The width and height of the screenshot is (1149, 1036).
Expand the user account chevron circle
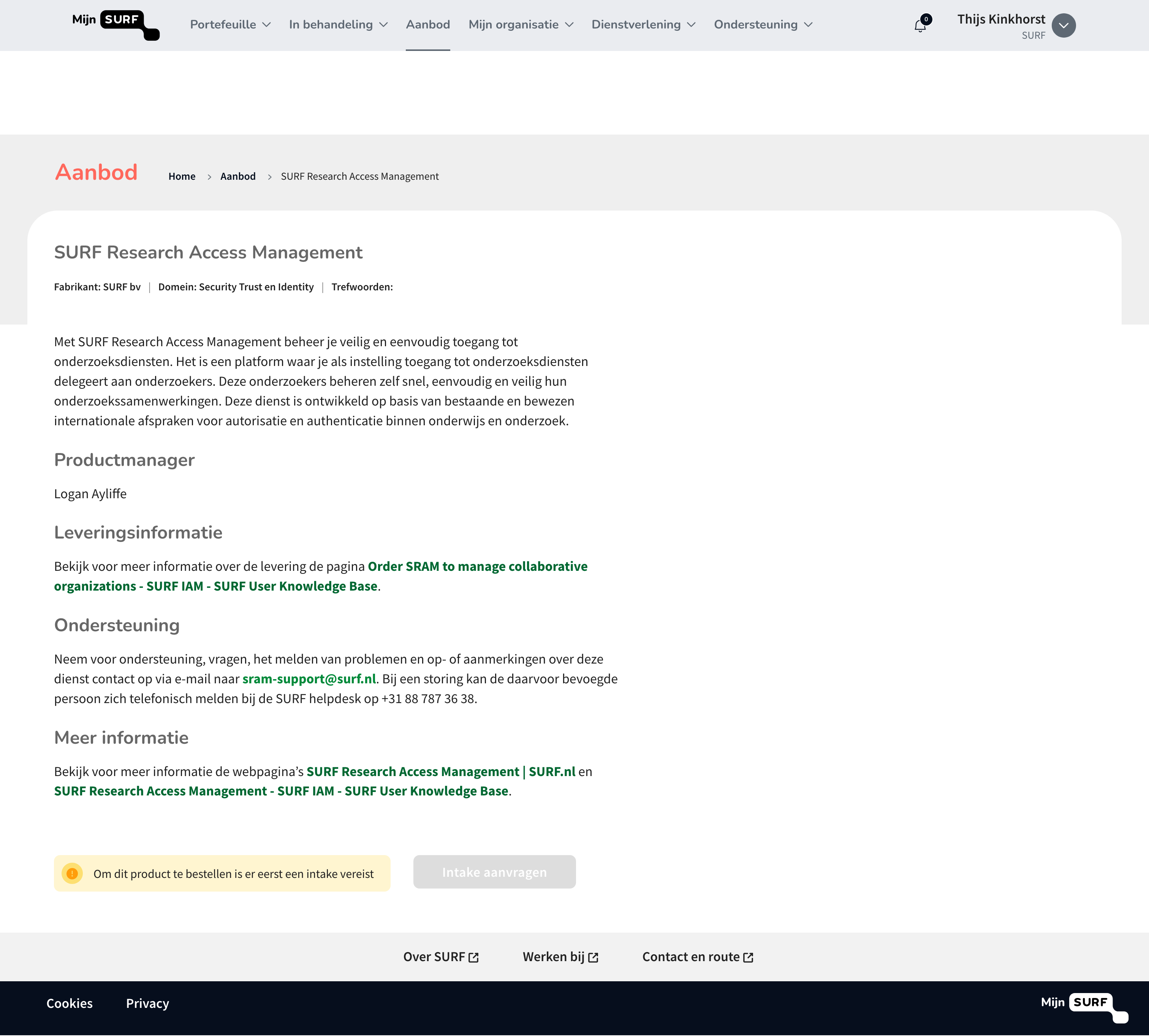click(1063, 25)
